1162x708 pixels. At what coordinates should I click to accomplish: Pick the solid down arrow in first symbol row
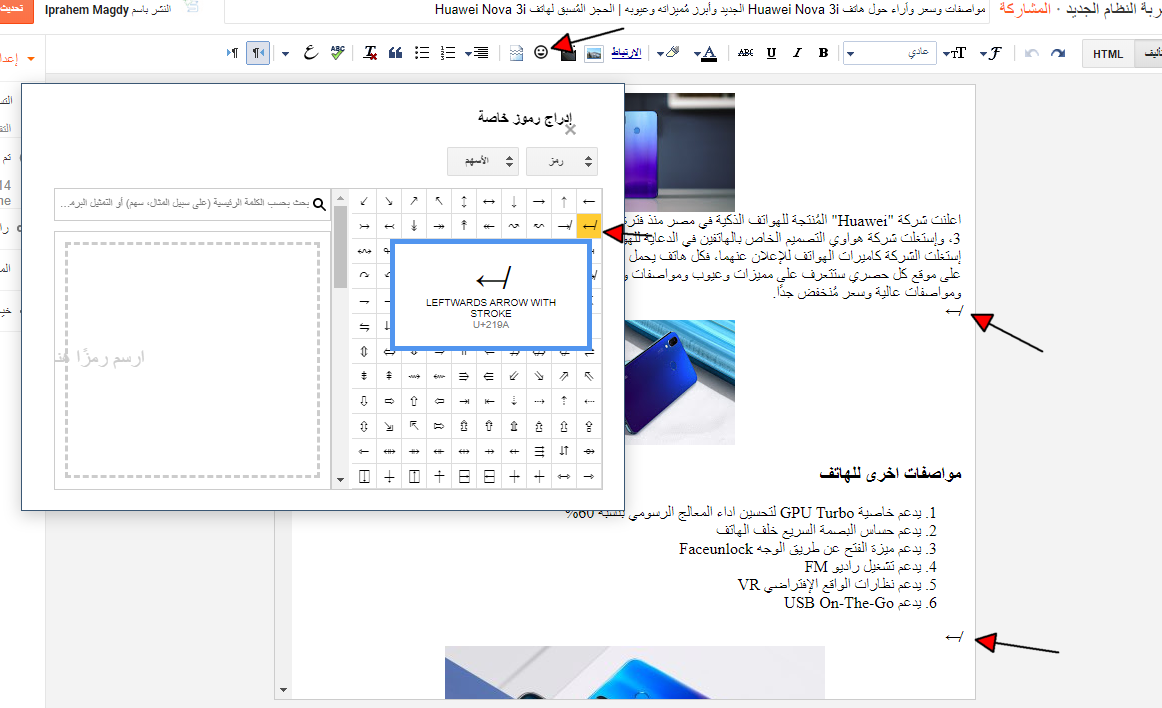point(514,201)
